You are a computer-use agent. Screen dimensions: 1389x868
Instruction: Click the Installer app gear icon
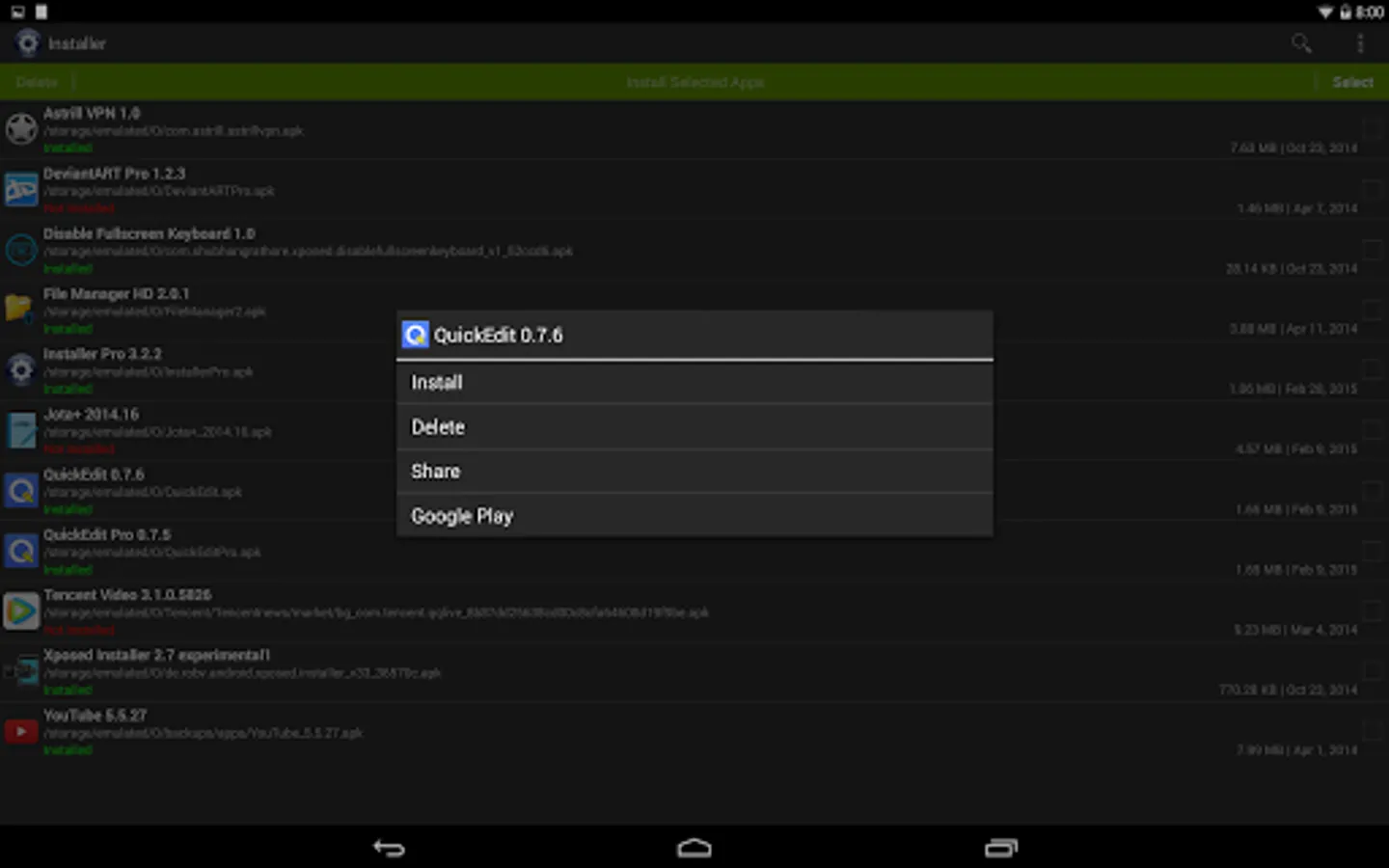[27, 43]
